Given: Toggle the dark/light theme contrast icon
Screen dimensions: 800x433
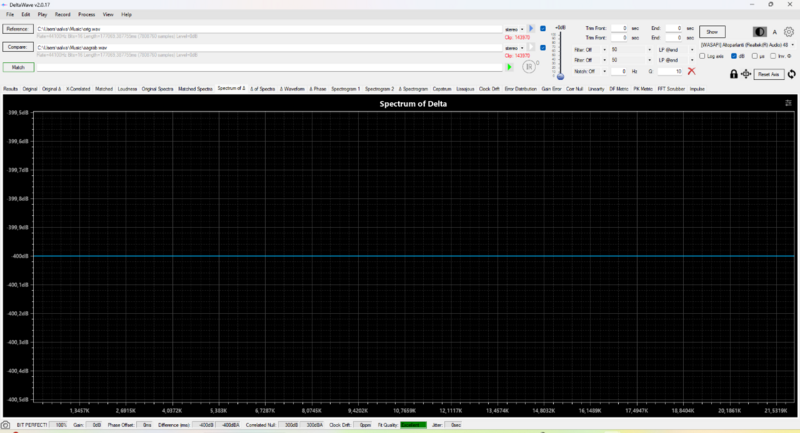Looking at the screenshot, I should [x=760, y=32].
